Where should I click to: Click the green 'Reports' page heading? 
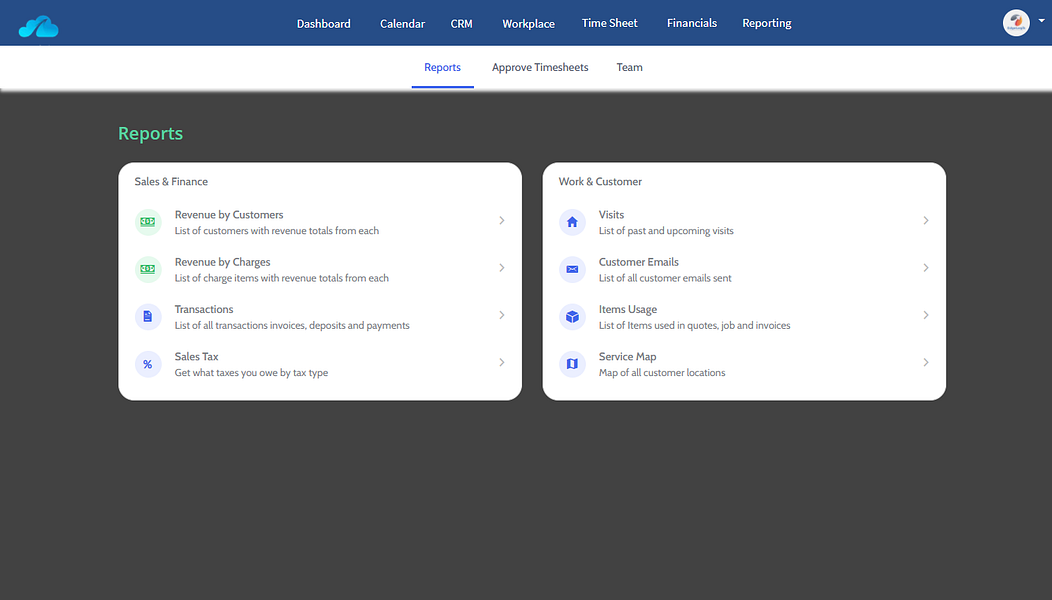[x=150, y=134]
